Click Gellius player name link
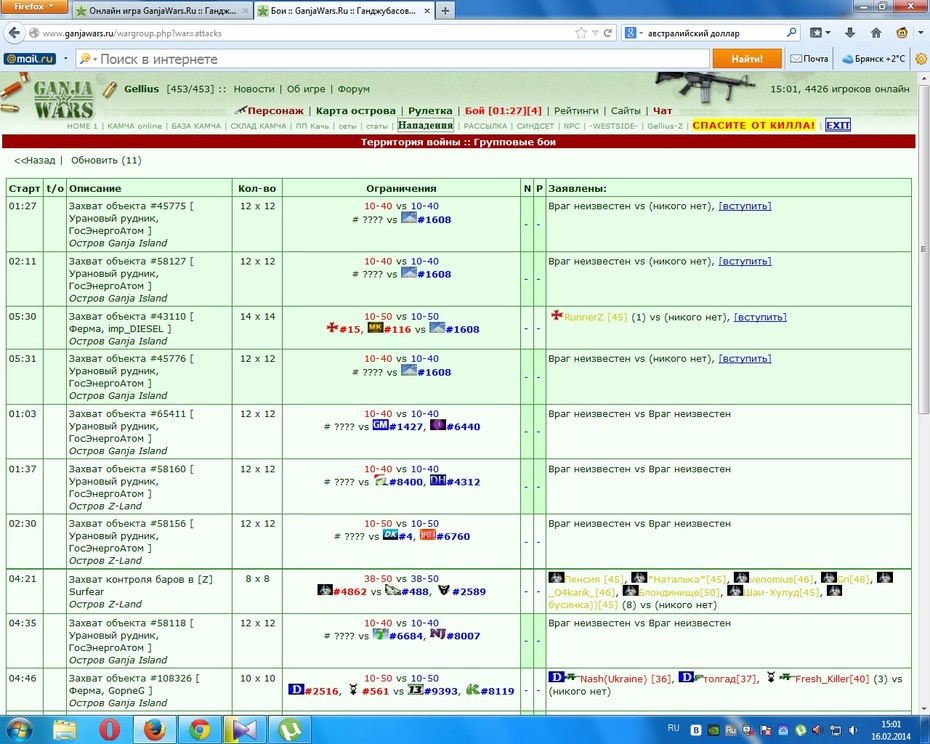The height and width of the screenshot is (744, 930). click(141, 89)
